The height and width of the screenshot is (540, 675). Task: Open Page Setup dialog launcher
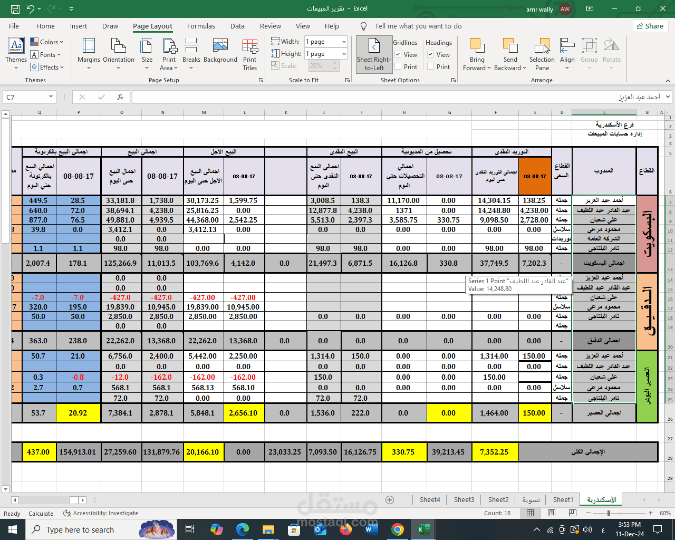coord(261,80)
